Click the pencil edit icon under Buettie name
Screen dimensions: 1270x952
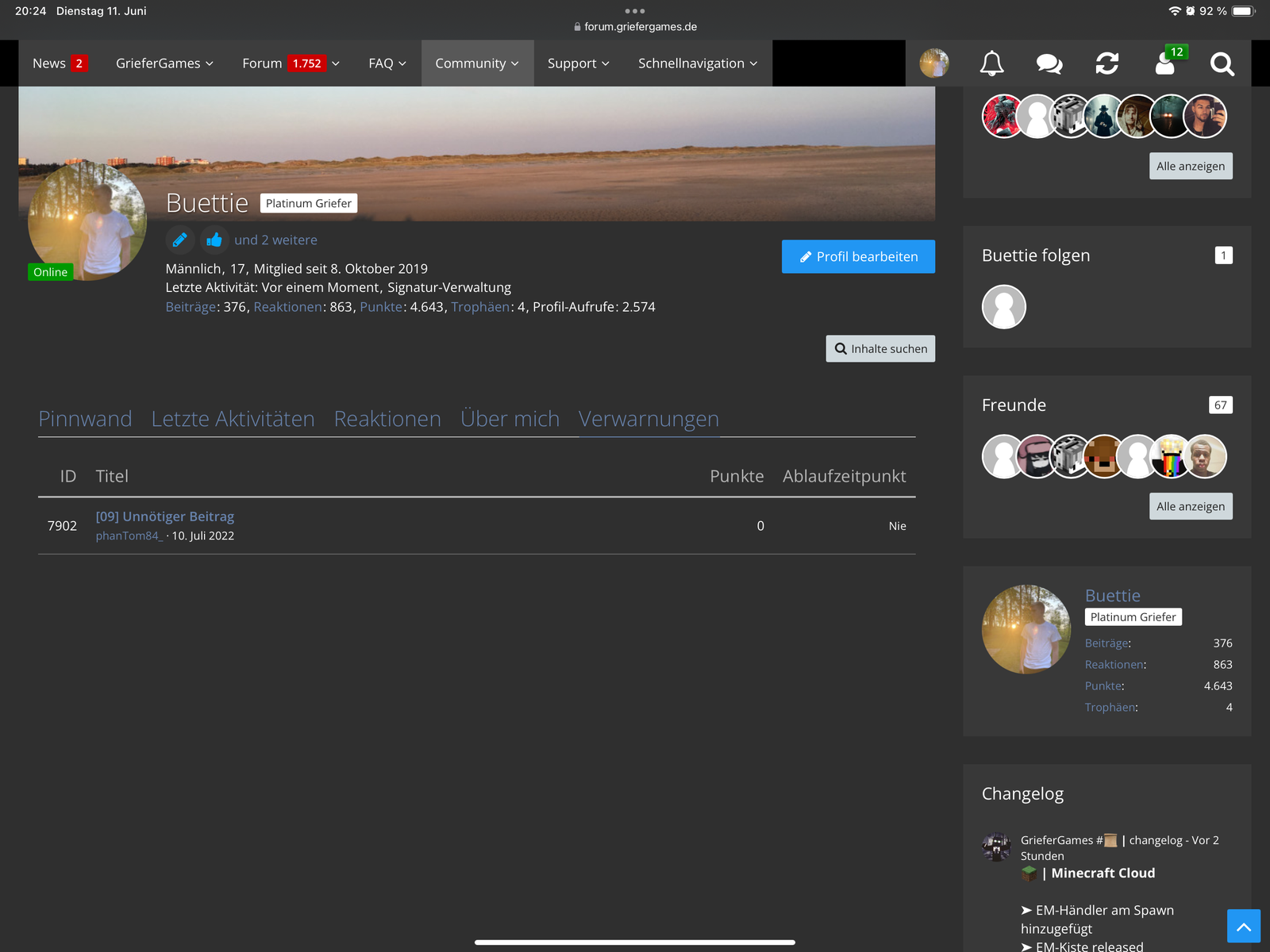click(180, 240)
